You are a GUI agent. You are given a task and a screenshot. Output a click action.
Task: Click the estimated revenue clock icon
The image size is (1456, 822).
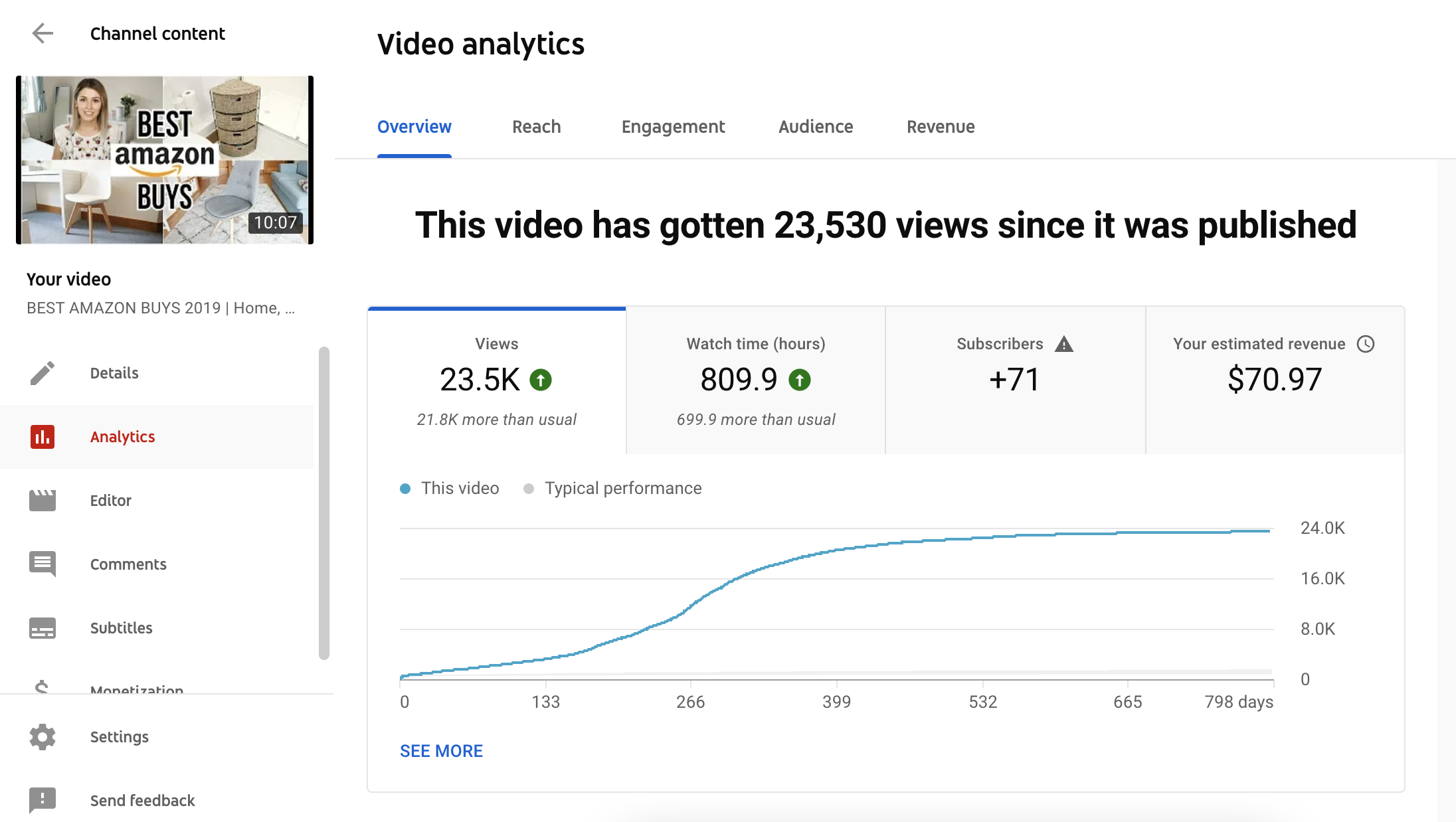click(1366, 344)
